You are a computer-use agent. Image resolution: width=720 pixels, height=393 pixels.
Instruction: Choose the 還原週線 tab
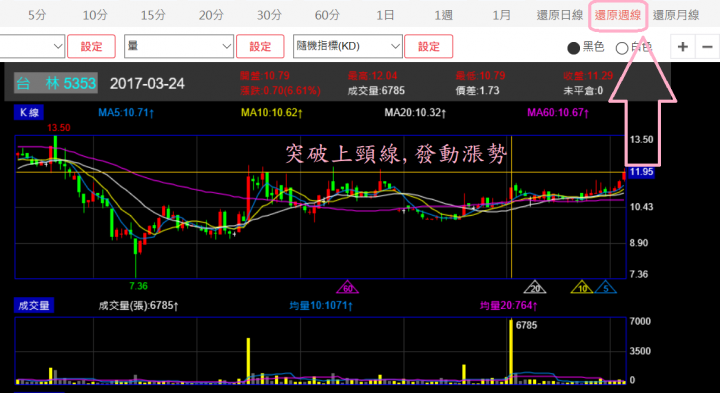[x=618, y=15]
